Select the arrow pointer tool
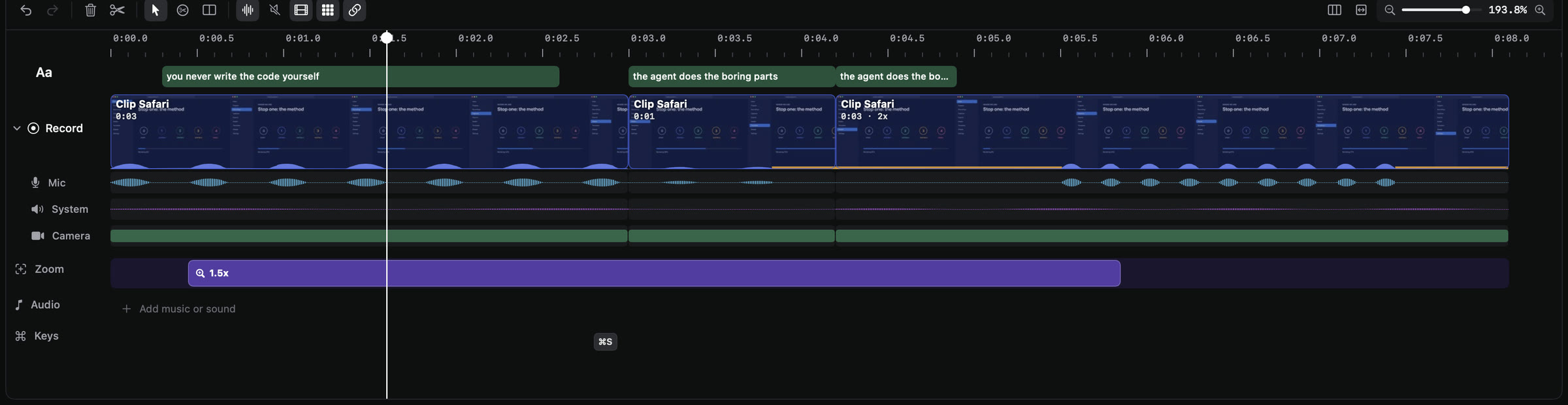Screen dimensions: 1568x405 click(x=155, y=10)
